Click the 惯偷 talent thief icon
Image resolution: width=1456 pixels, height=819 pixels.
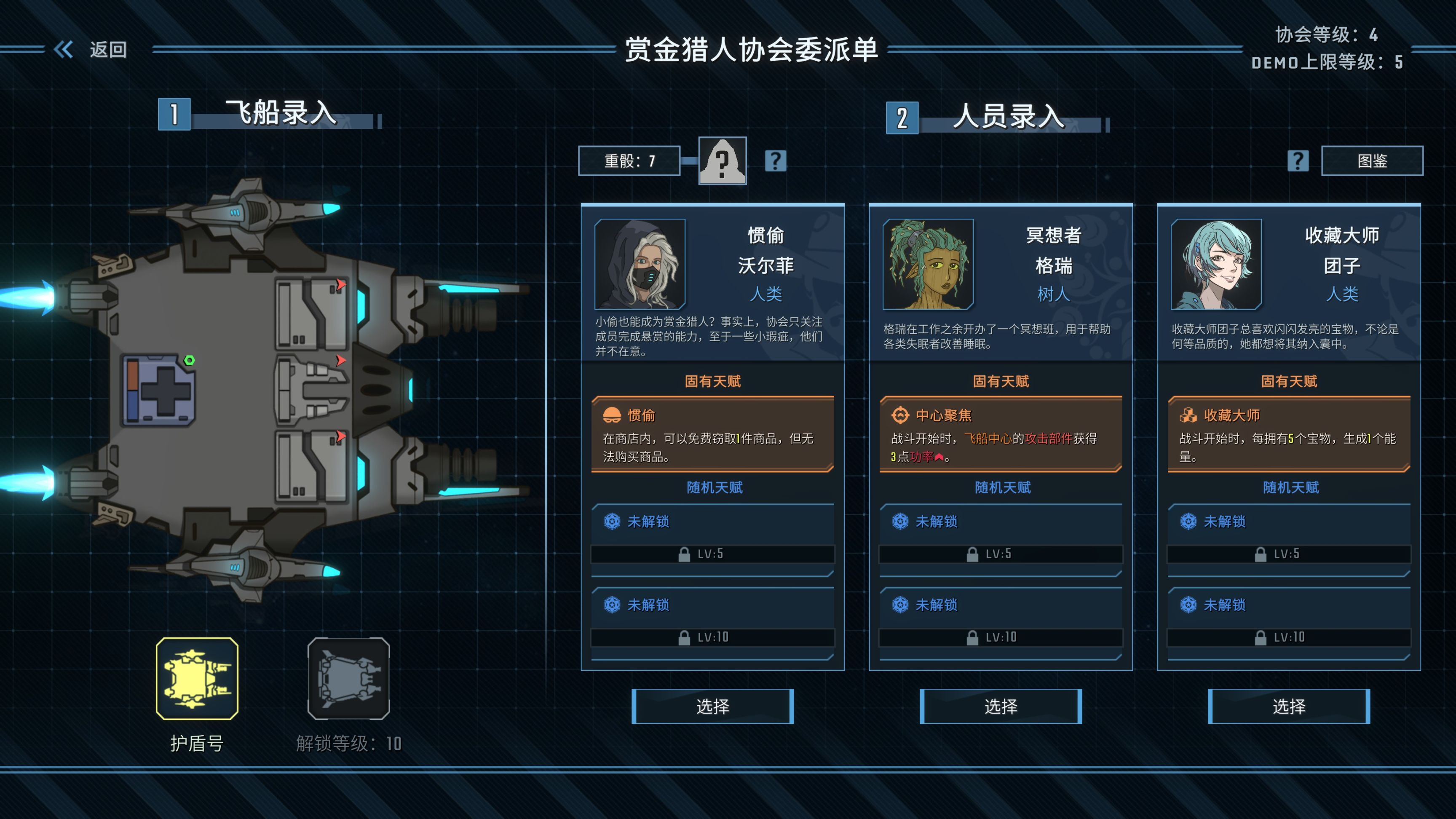(x=612, y=415)
